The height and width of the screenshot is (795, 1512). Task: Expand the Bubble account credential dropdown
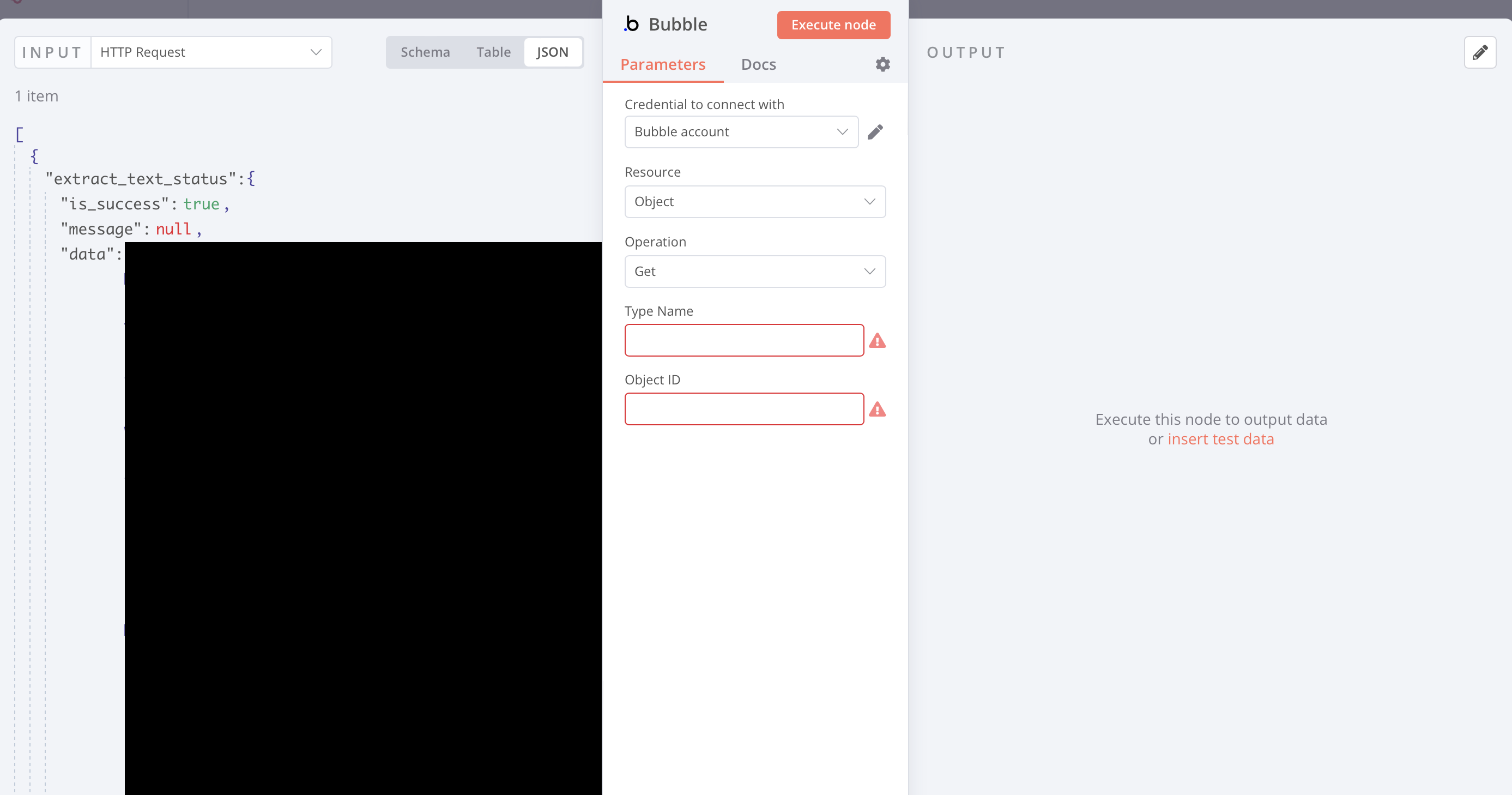741,132
